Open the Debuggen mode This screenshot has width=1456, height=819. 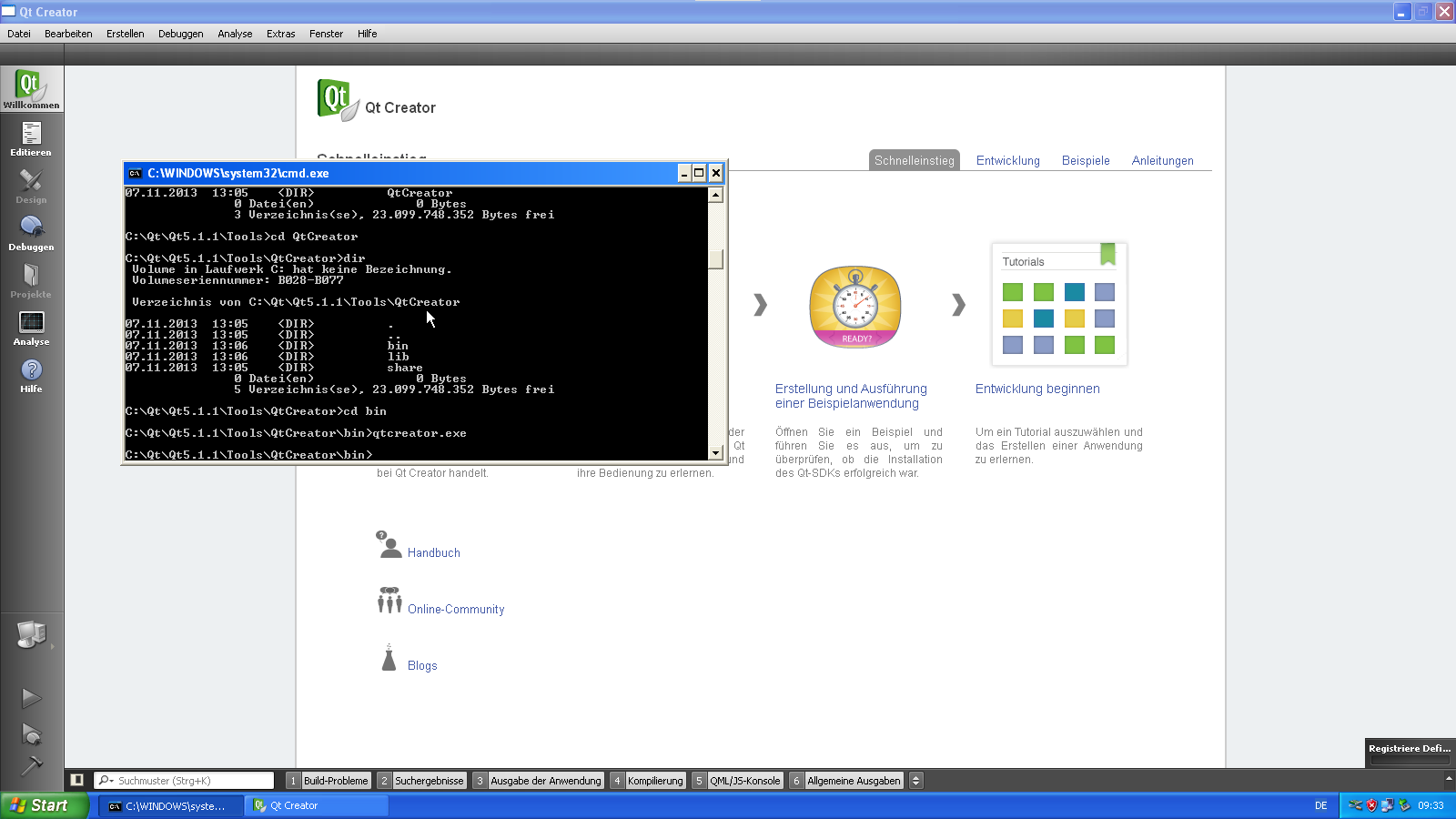coord(31,233)
